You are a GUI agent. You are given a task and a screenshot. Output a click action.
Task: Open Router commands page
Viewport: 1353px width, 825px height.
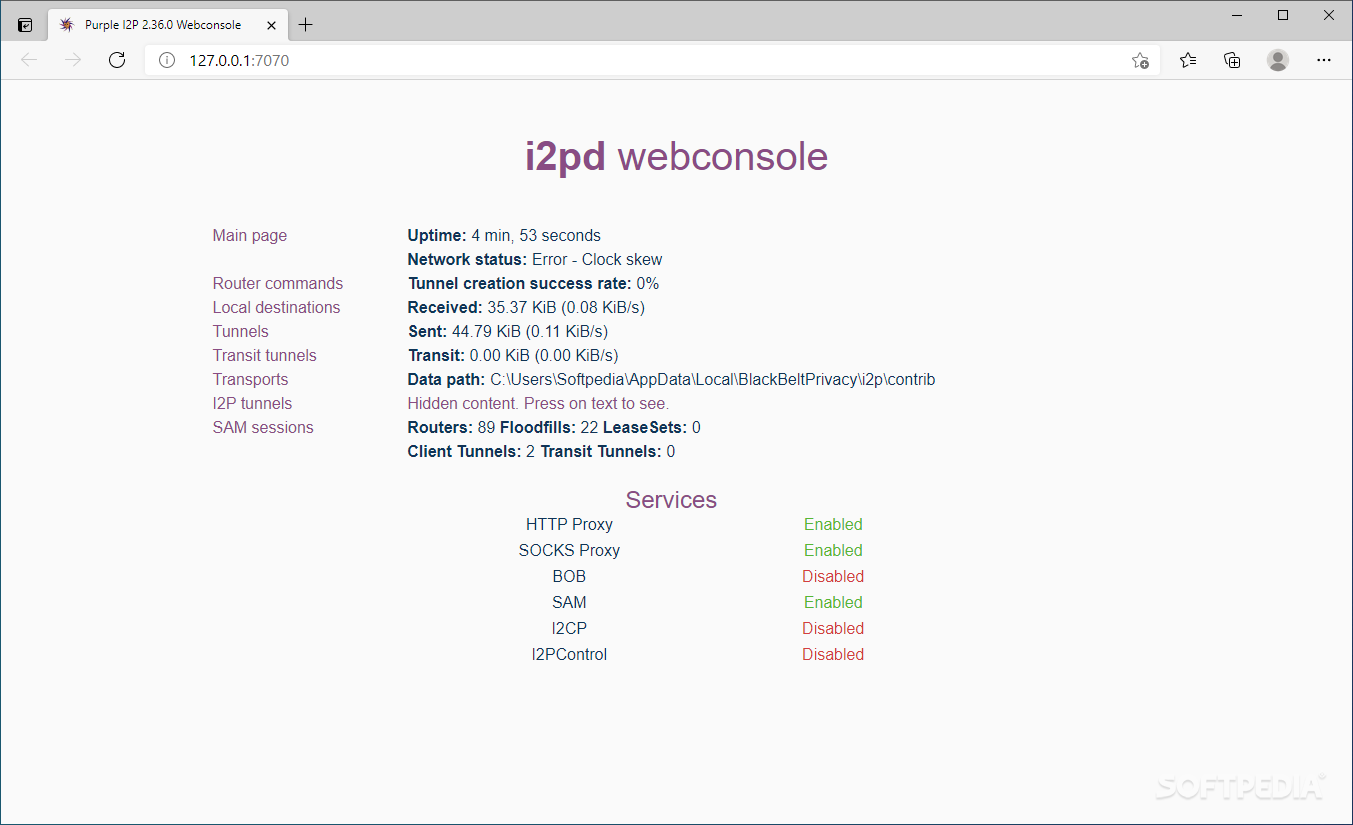[x=278, y=284]
